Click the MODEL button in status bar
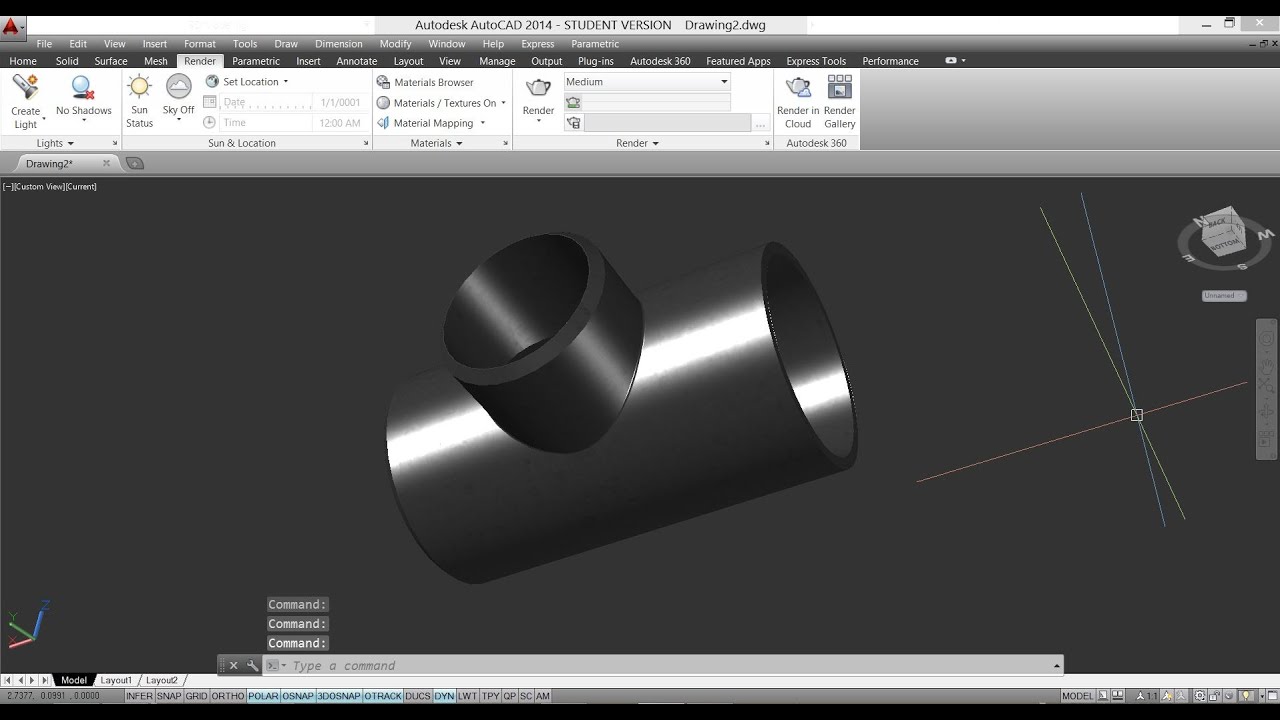This screenshot has height=720, width=1280. tap(1077, 696)
